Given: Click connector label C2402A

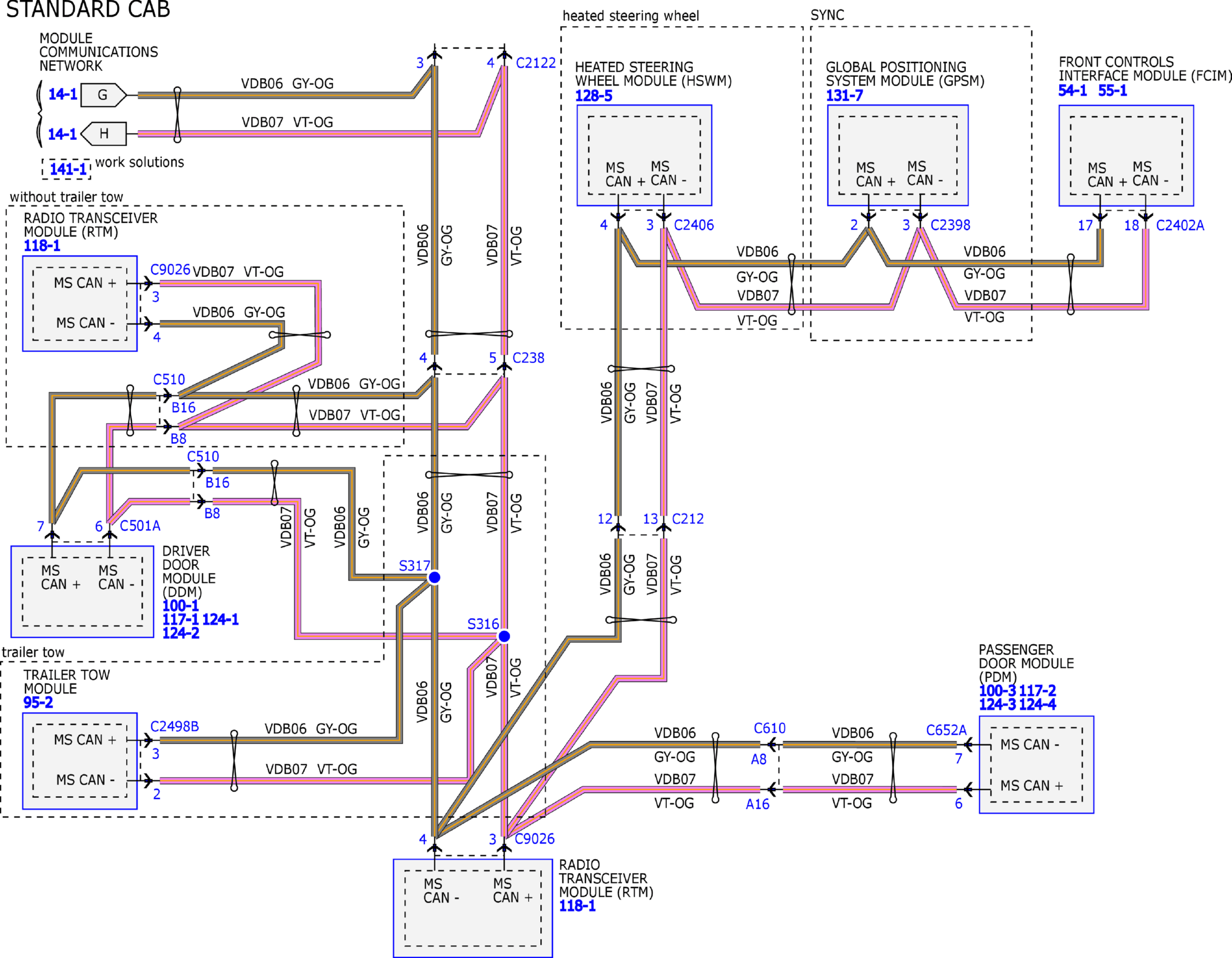Looking at the screenshot, I should (1179, 225).
